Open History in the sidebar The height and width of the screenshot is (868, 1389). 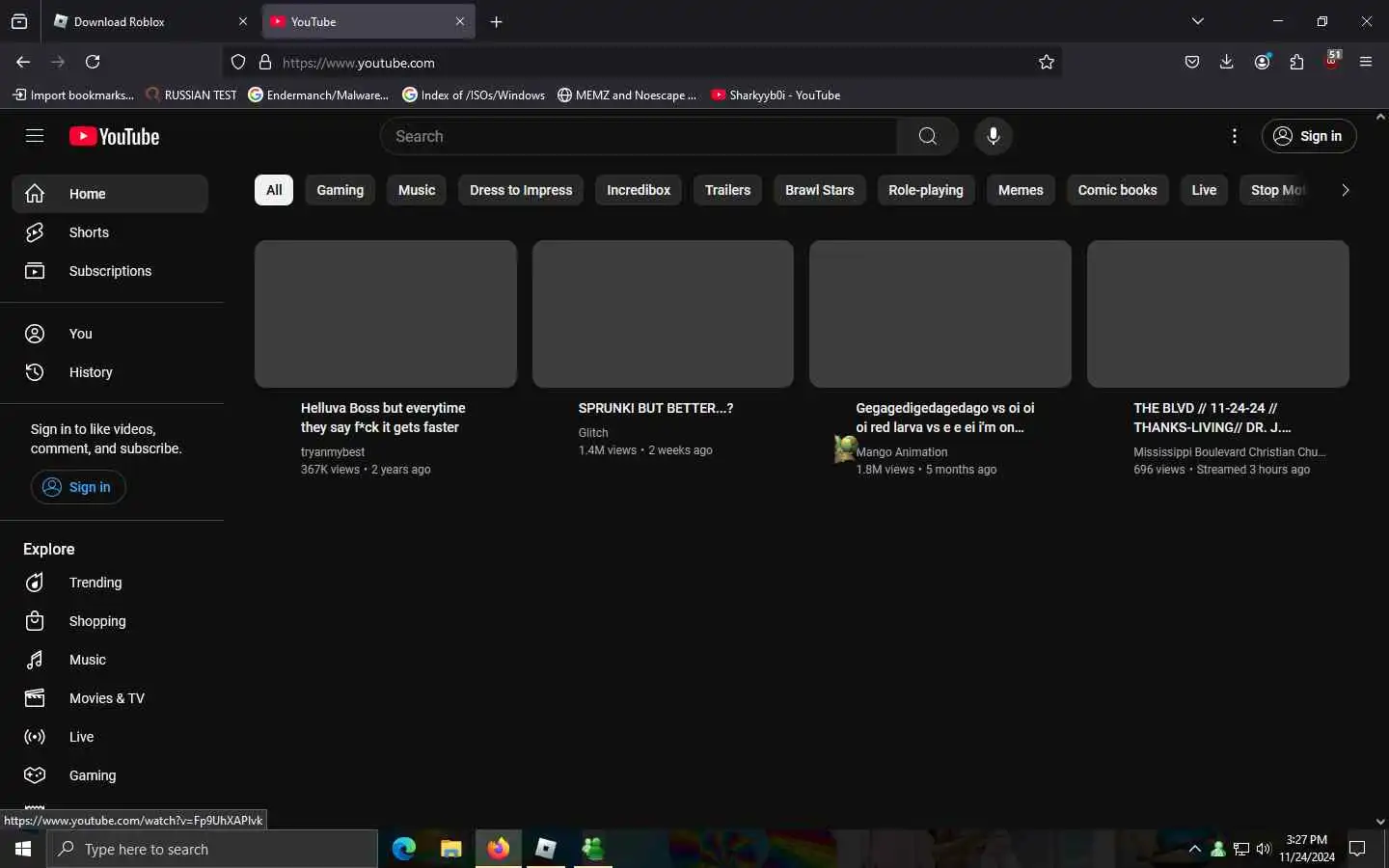click(110, 372)
